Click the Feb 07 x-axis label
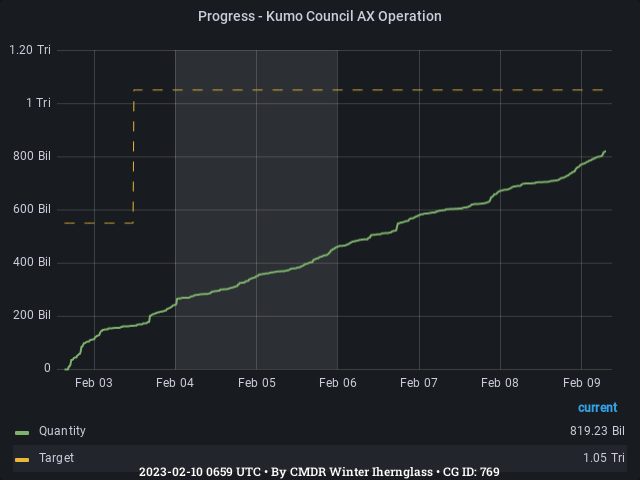640x480 pixels. pyautogui.click(x=419, y=383)
